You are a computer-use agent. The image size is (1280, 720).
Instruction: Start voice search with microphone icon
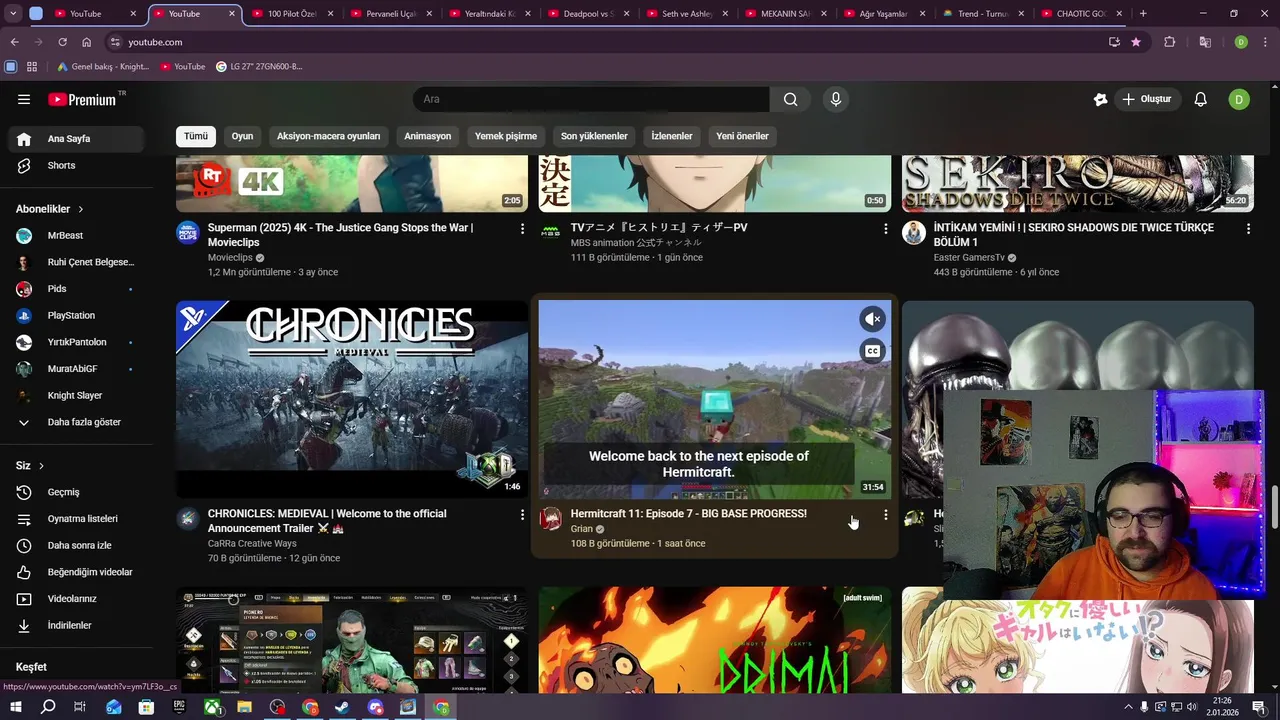(836, 99)
